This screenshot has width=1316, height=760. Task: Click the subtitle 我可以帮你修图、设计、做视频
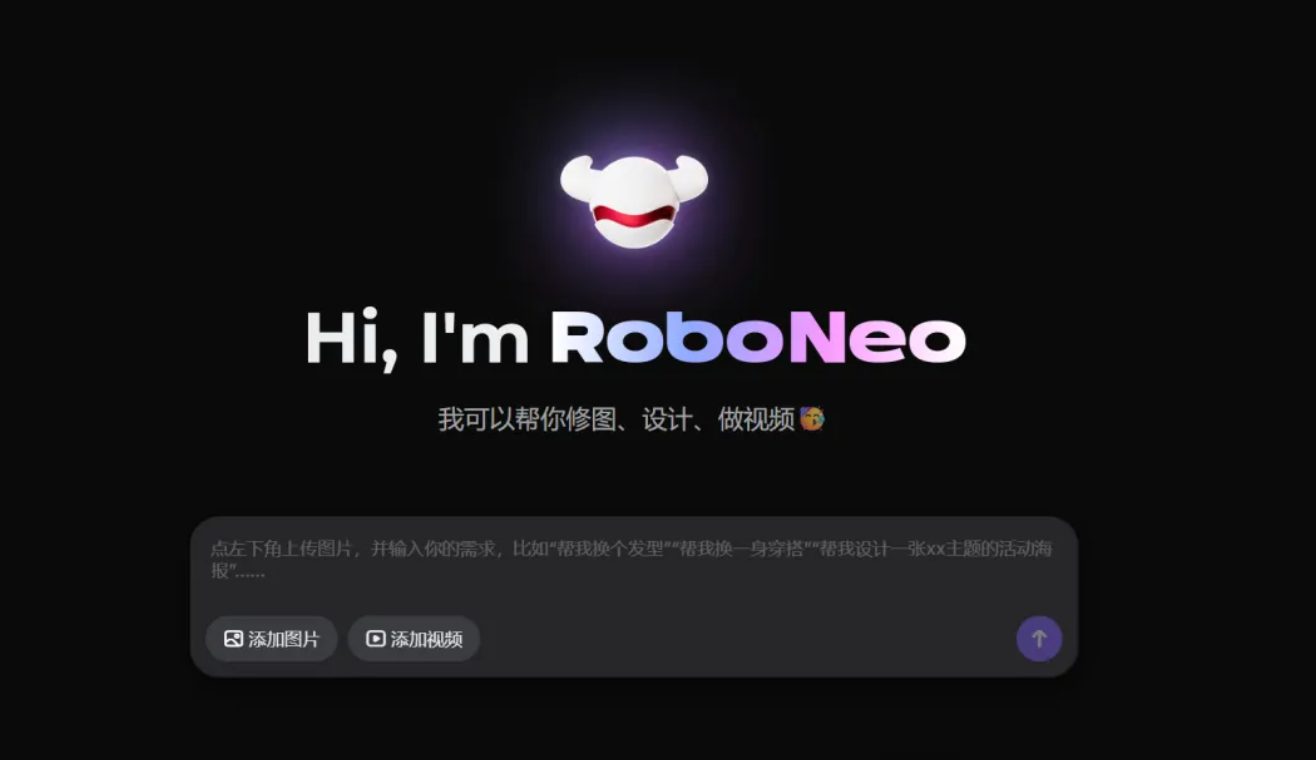point(616,419)
